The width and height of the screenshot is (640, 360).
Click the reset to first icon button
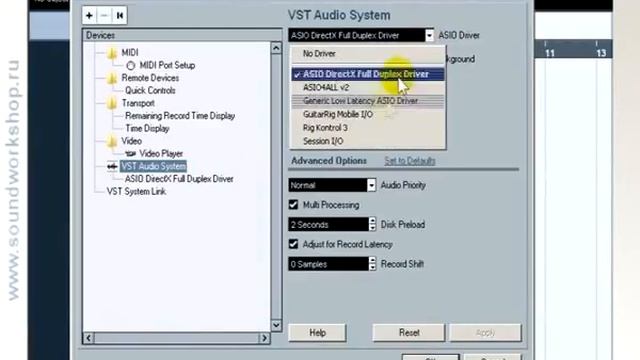pyautogui.click(x=120, y=16)
